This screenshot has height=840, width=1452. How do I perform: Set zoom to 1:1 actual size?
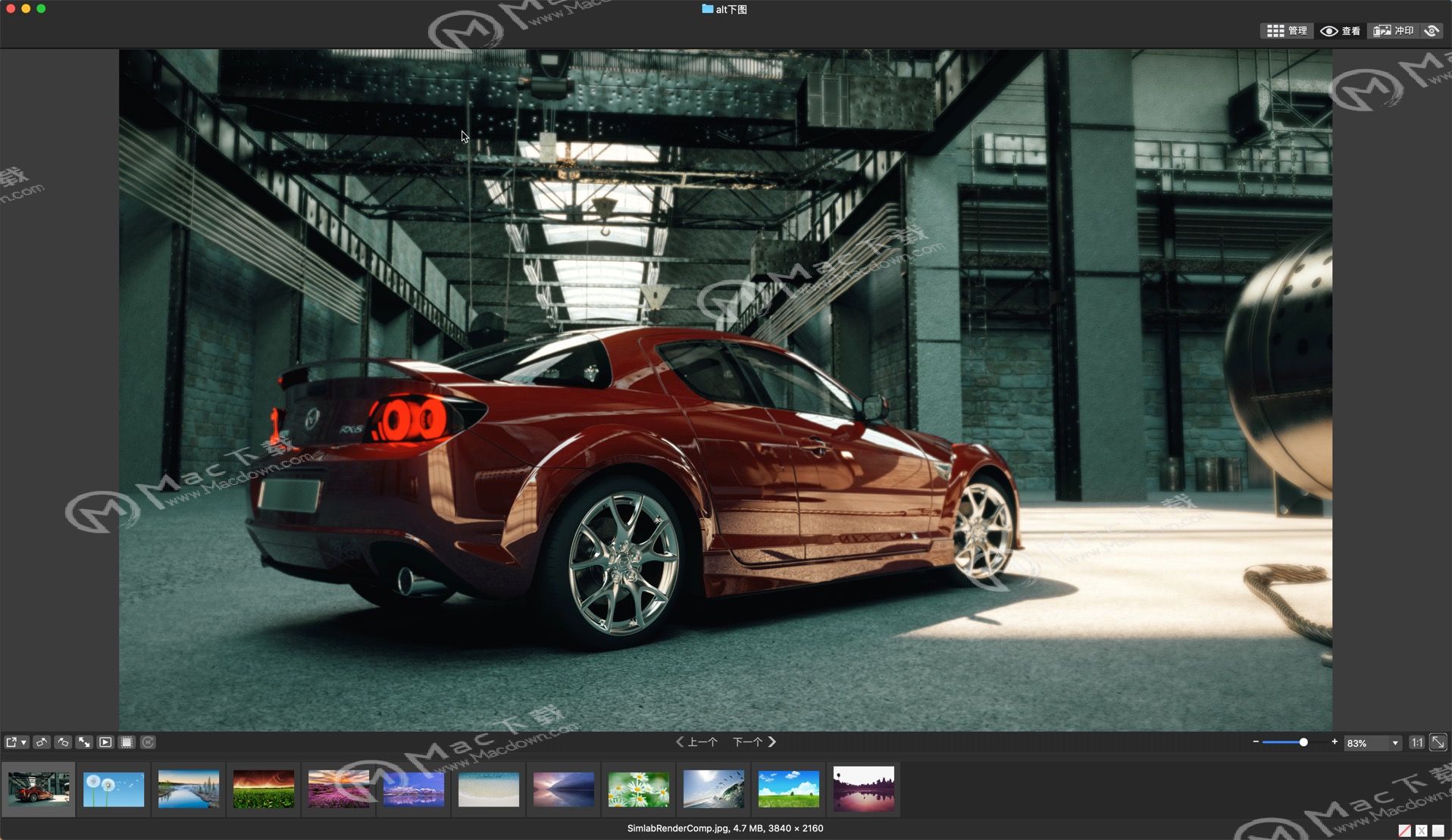[1416, 742]
